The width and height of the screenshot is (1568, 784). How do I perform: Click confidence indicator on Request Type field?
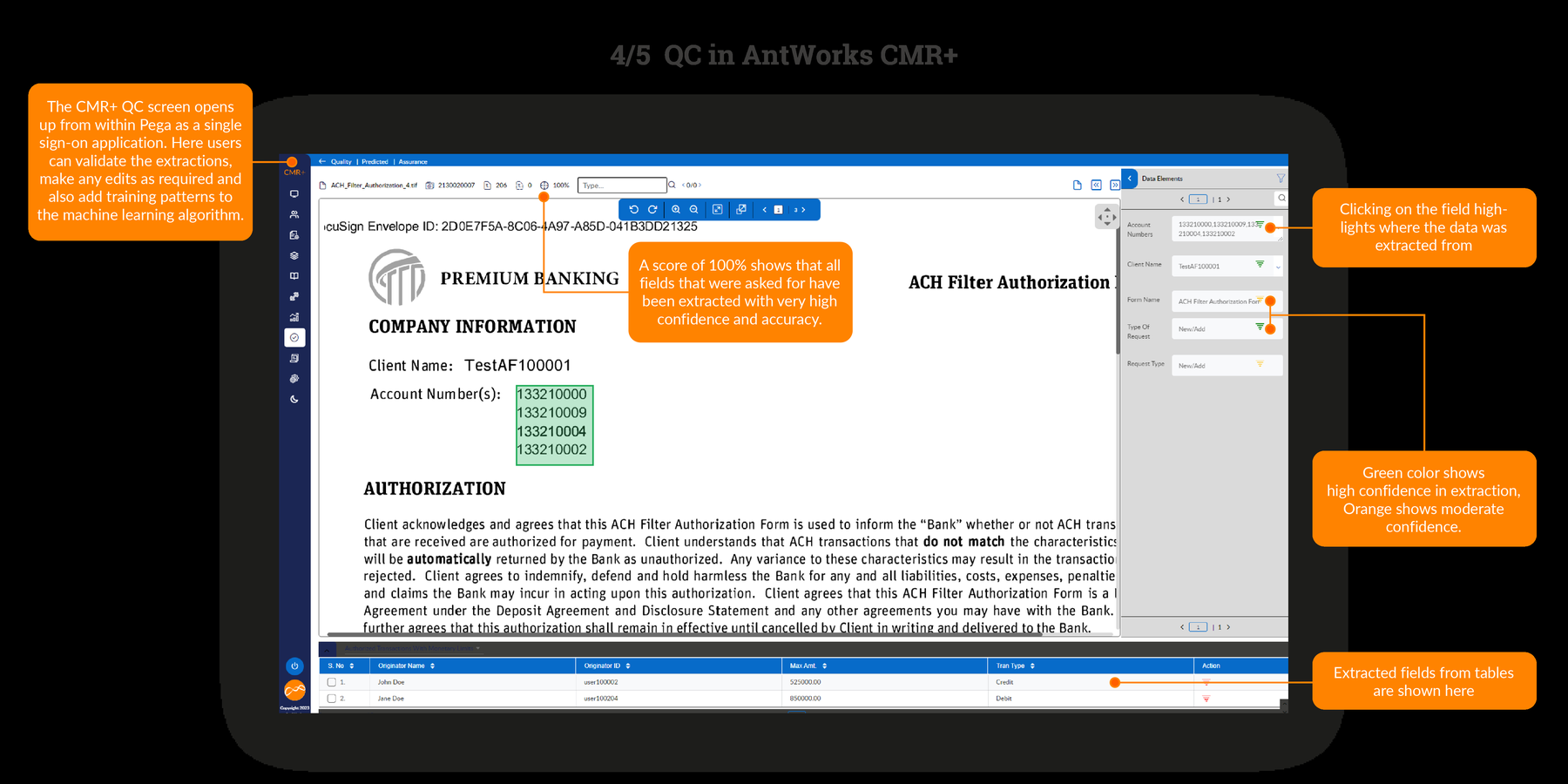(x=1260, y=364)
